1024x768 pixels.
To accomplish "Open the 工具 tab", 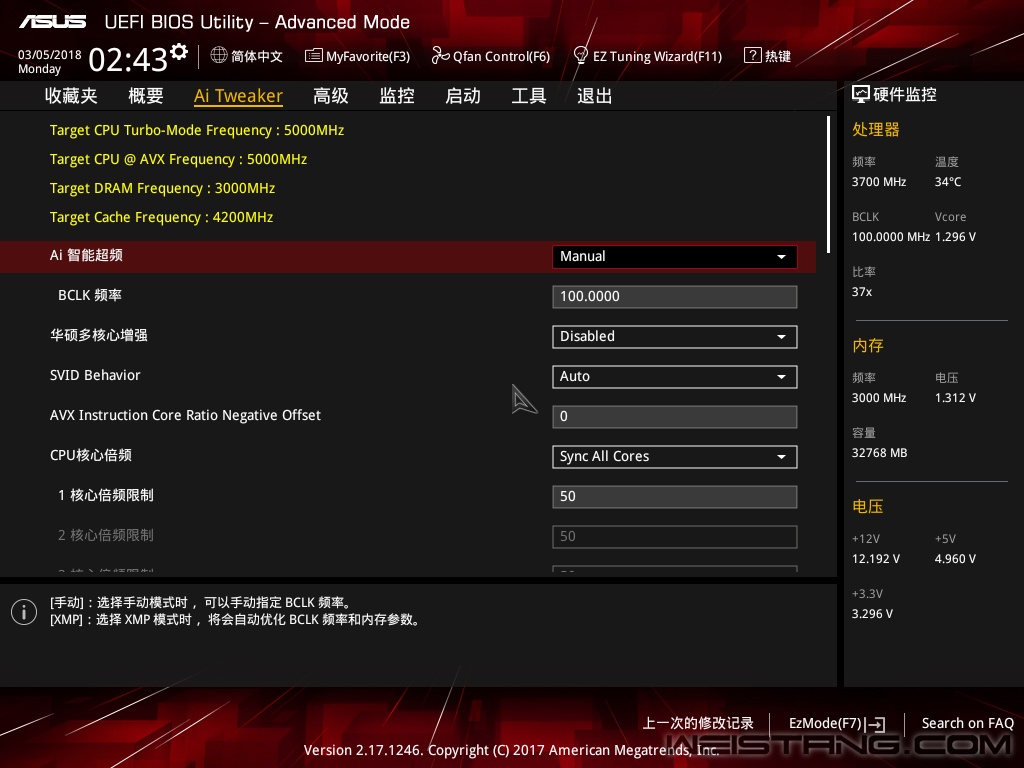I will (x=529, y=96).
